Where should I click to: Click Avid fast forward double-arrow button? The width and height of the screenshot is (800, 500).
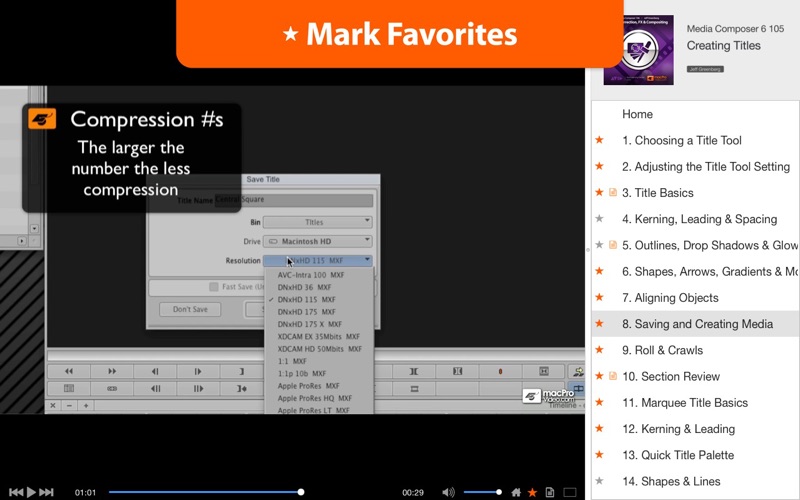(112, 371)
